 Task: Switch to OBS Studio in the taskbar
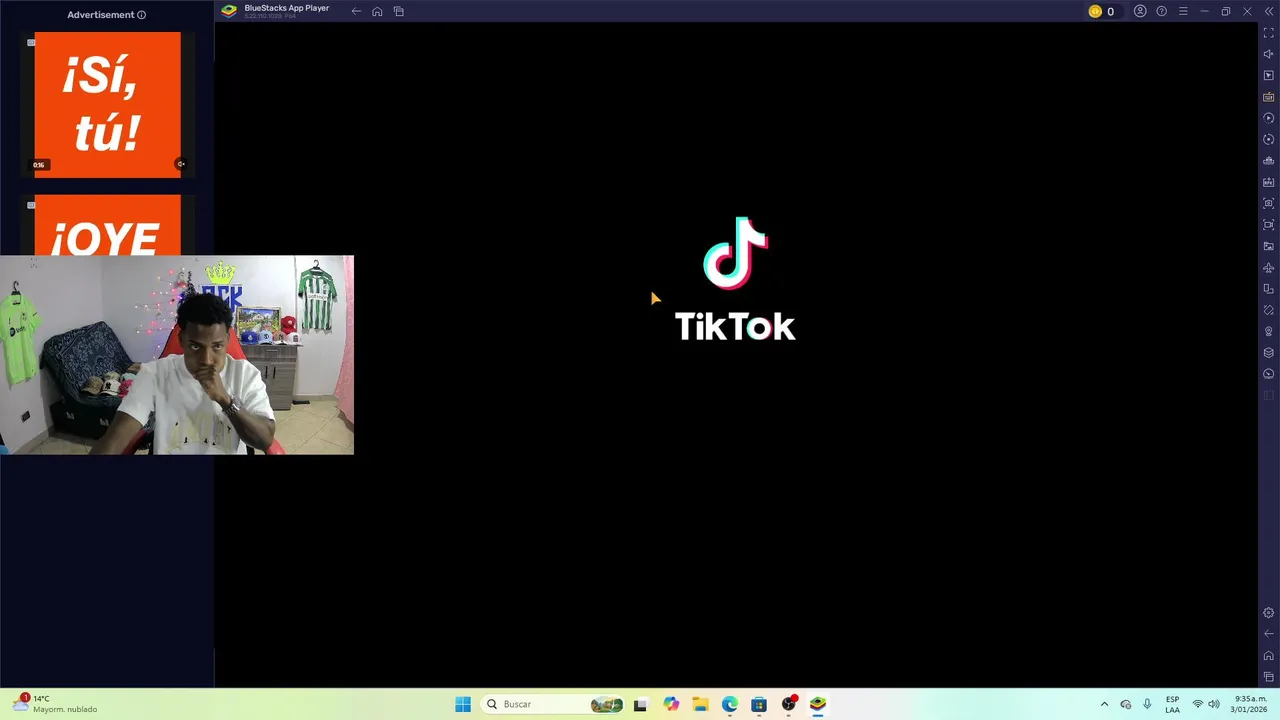click(789, 704)
